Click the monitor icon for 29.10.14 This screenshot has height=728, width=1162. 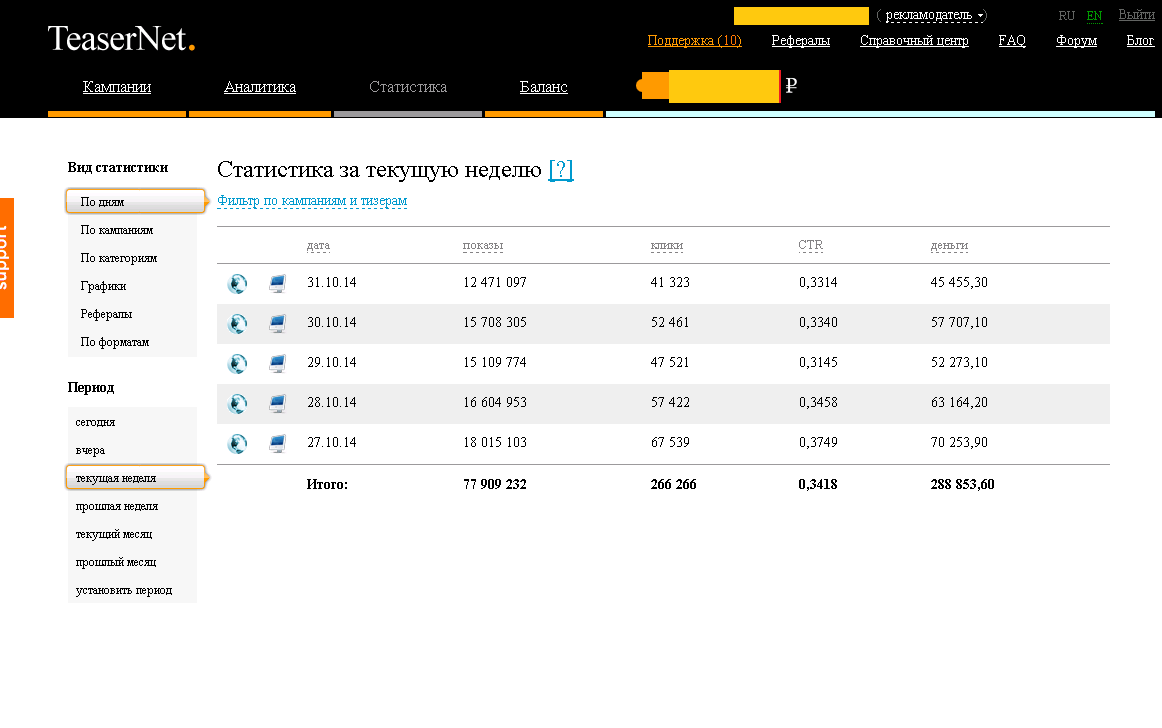[277, 364]
